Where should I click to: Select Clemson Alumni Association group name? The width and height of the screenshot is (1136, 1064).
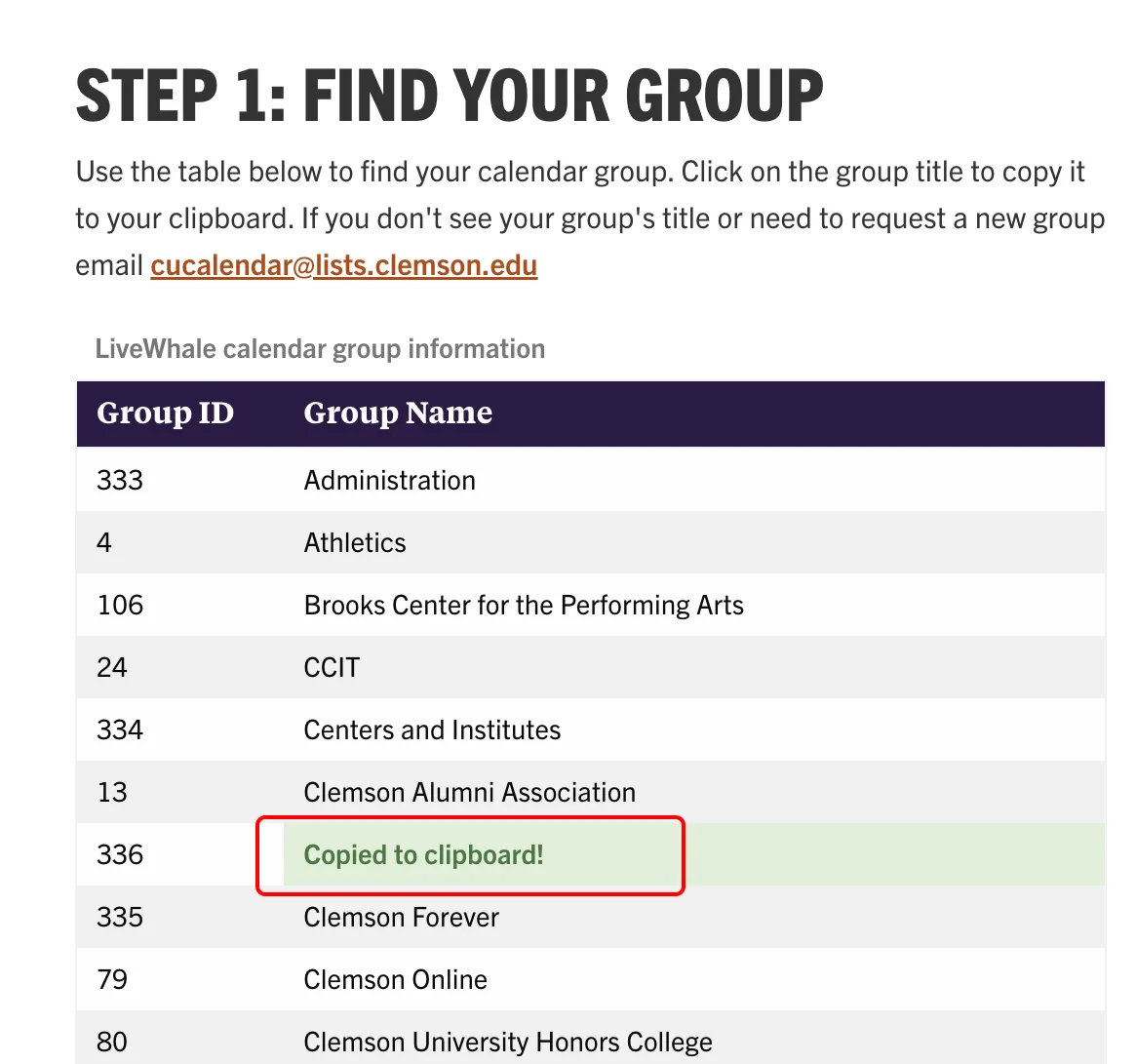(469, 792)
